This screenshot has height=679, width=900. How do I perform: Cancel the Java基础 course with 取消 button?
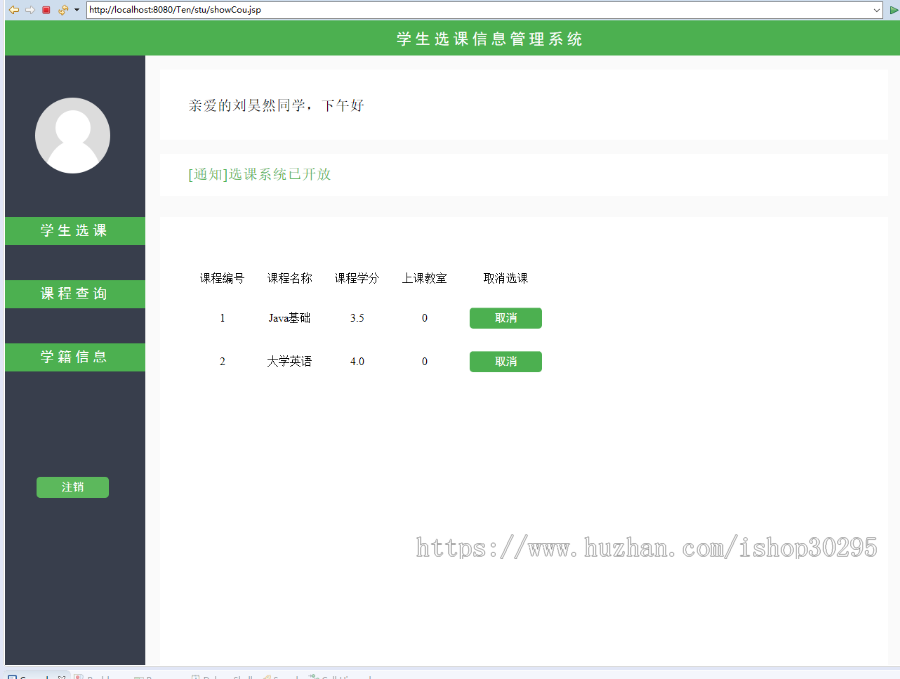click(x=505, y=318)
